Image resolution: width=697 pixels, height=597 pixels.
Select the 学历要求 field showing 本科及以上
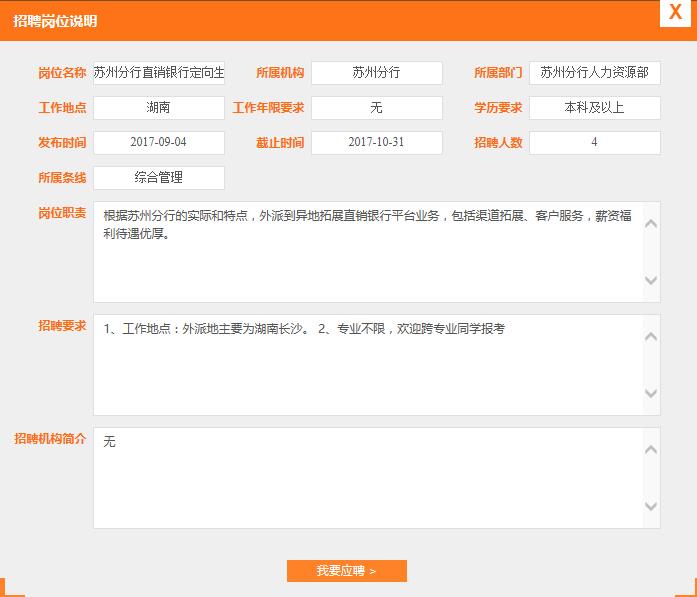594,108
